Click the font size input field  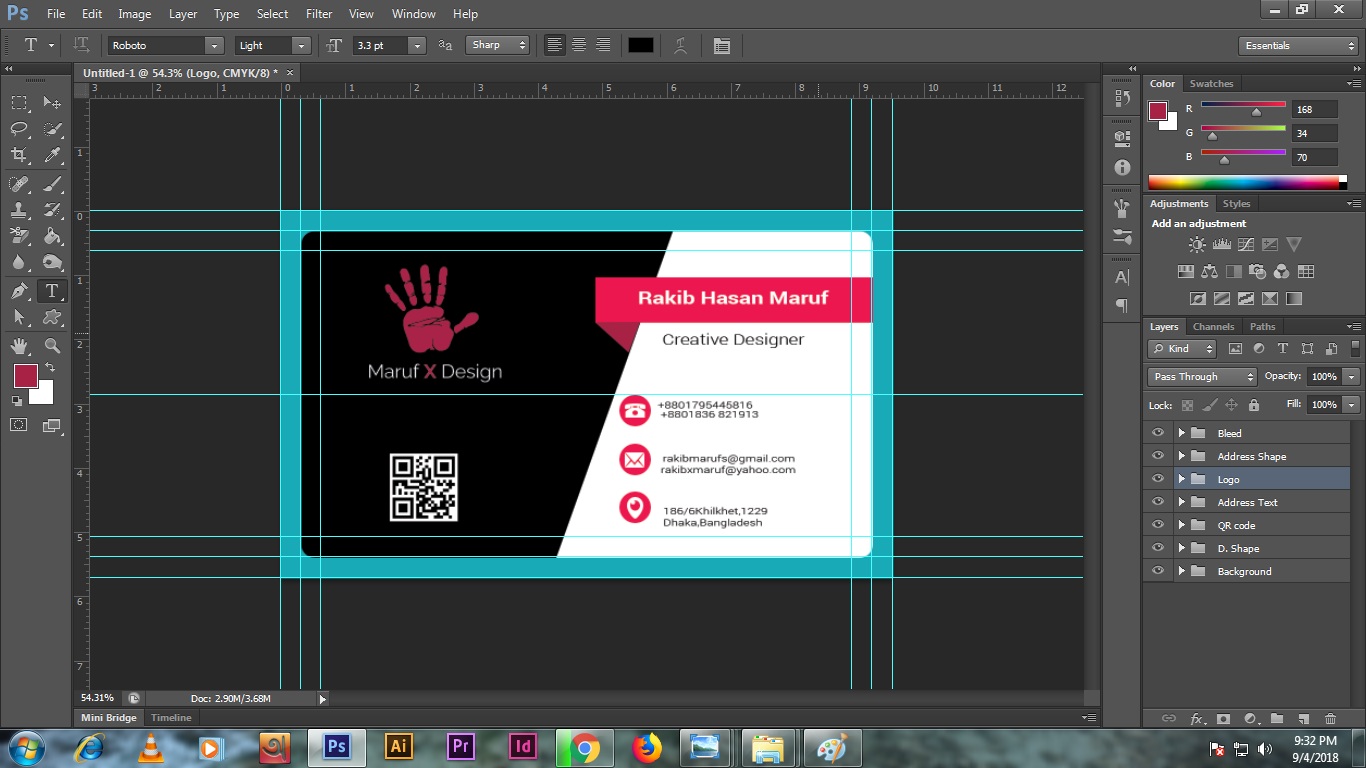pyautogui.click(x=380, y=45)
